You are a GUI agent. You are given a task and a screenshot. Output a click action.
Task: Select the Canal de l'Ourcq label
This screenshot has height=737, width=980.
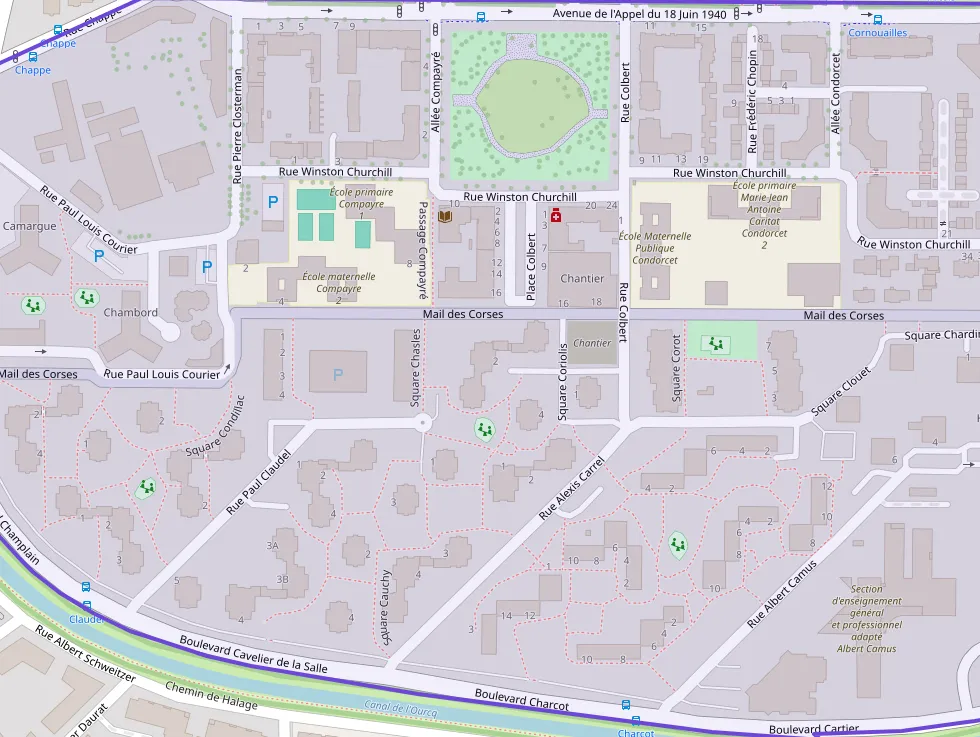pos(407,709)
